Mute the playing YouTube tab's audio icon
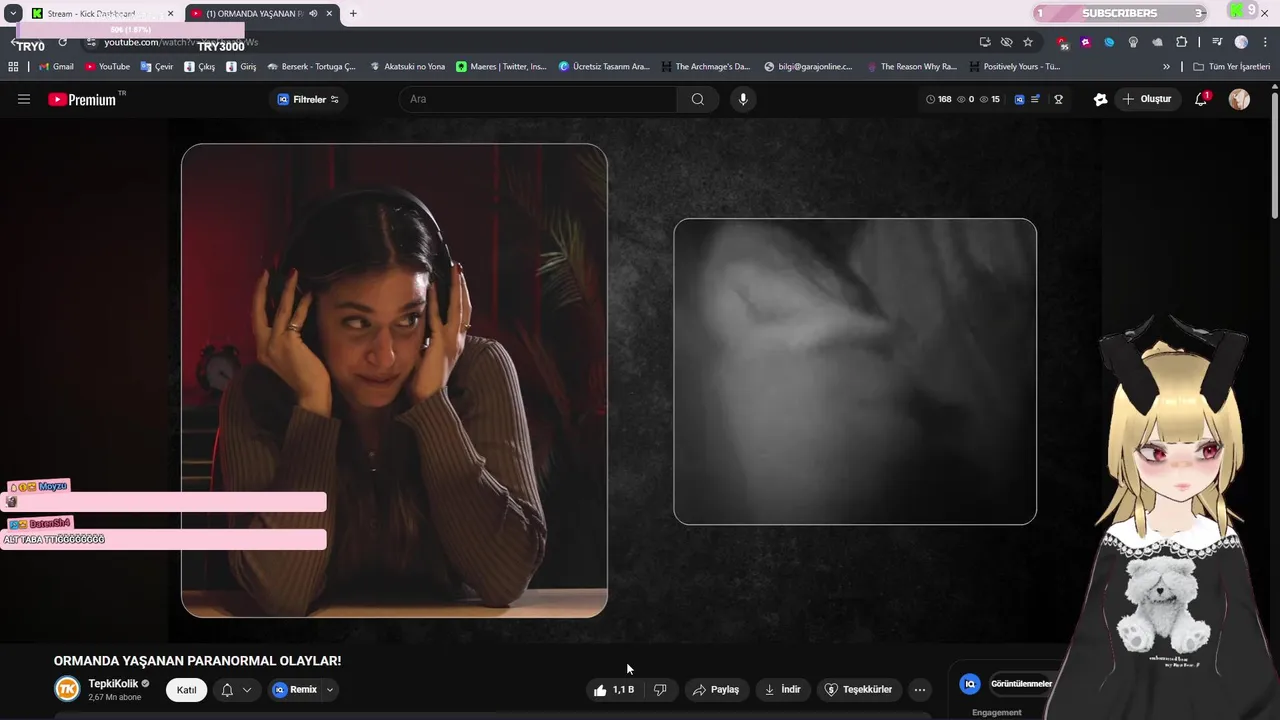The image size is (1280, 720). point(313,14)
